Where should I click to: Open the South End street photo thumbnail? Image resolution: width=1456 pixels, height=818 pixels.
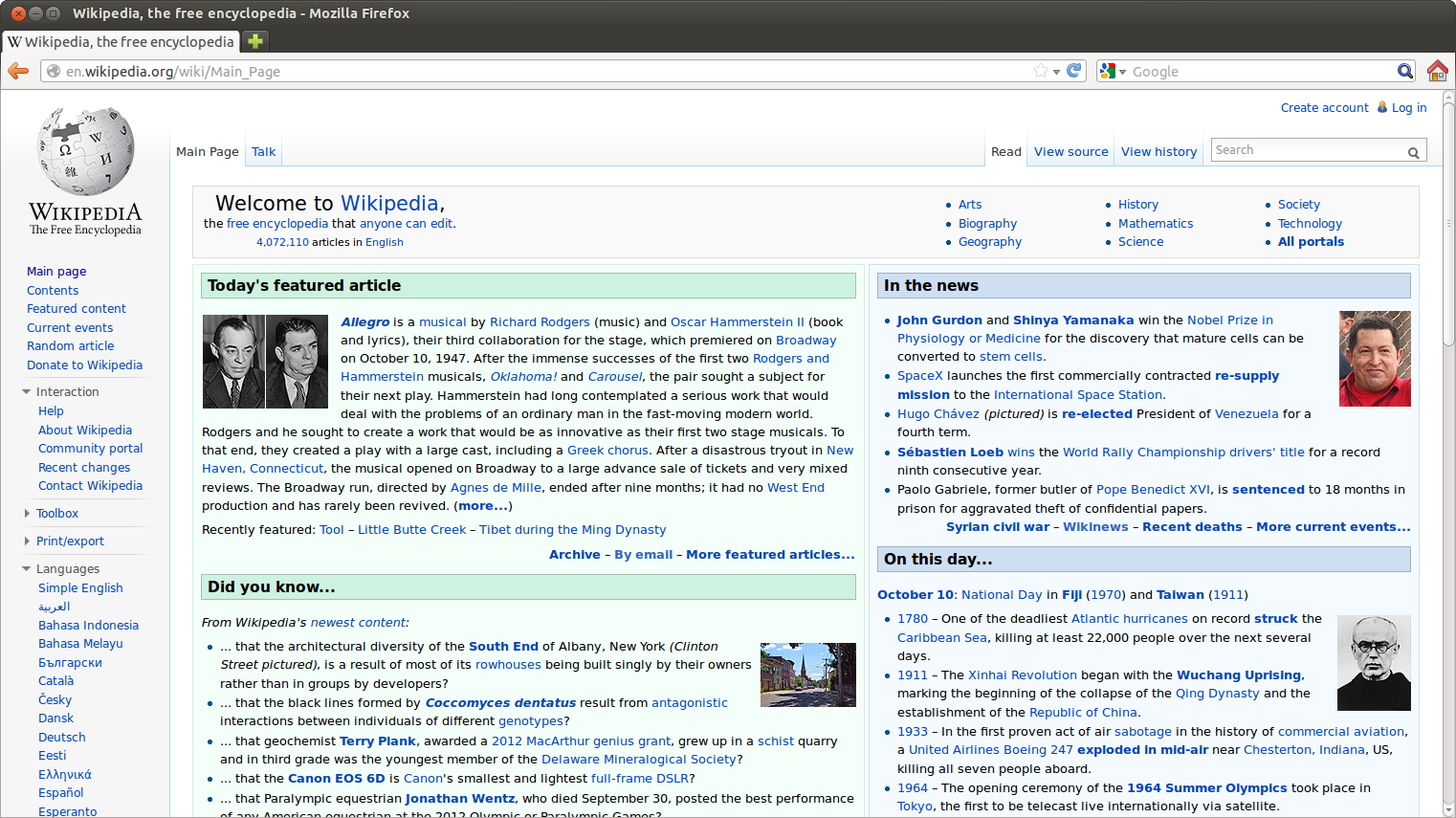[x=808, y=675]
